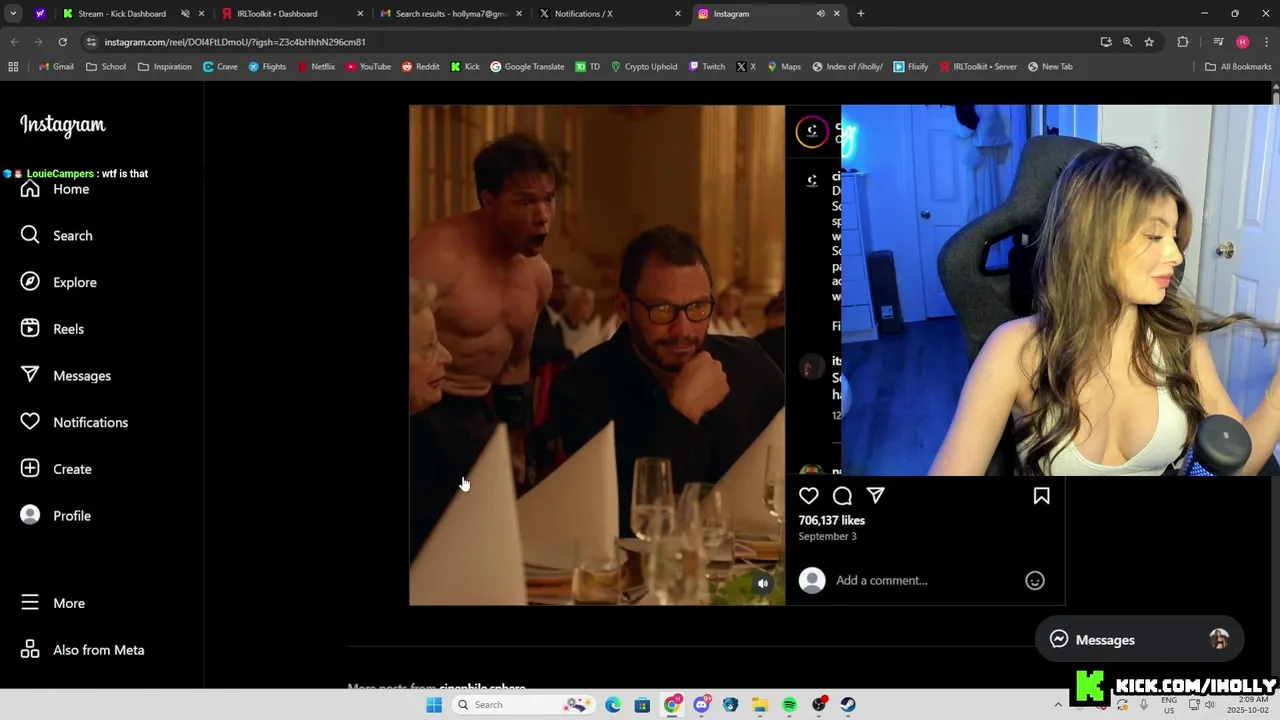Image resolution: width=1280 pixels, height=720 pixels.
Task: Click the reel video to pause
Action: pos(597,355)
